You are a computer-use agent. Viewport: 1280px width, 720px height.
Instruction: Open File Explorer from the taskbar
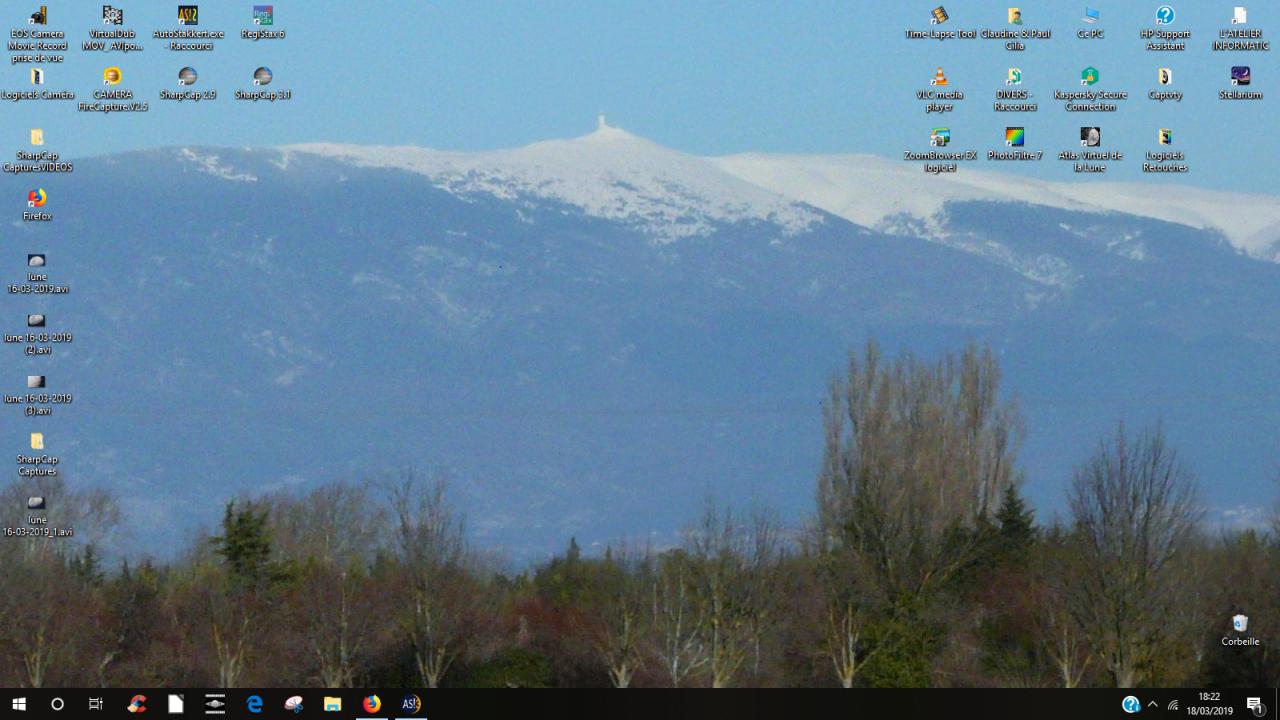[x=332, y=704]
